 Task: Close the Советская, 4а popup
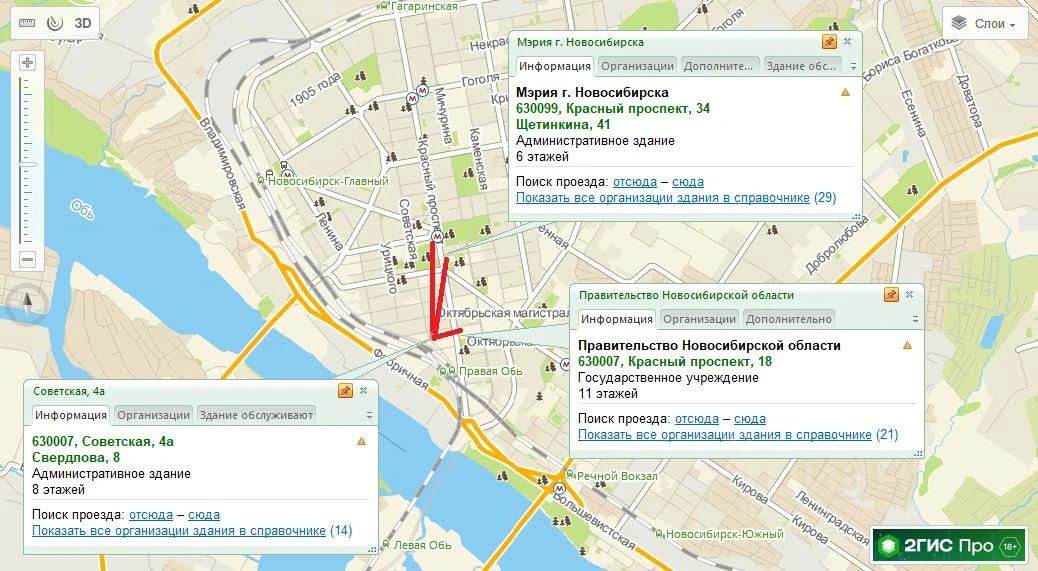point(363,390)
